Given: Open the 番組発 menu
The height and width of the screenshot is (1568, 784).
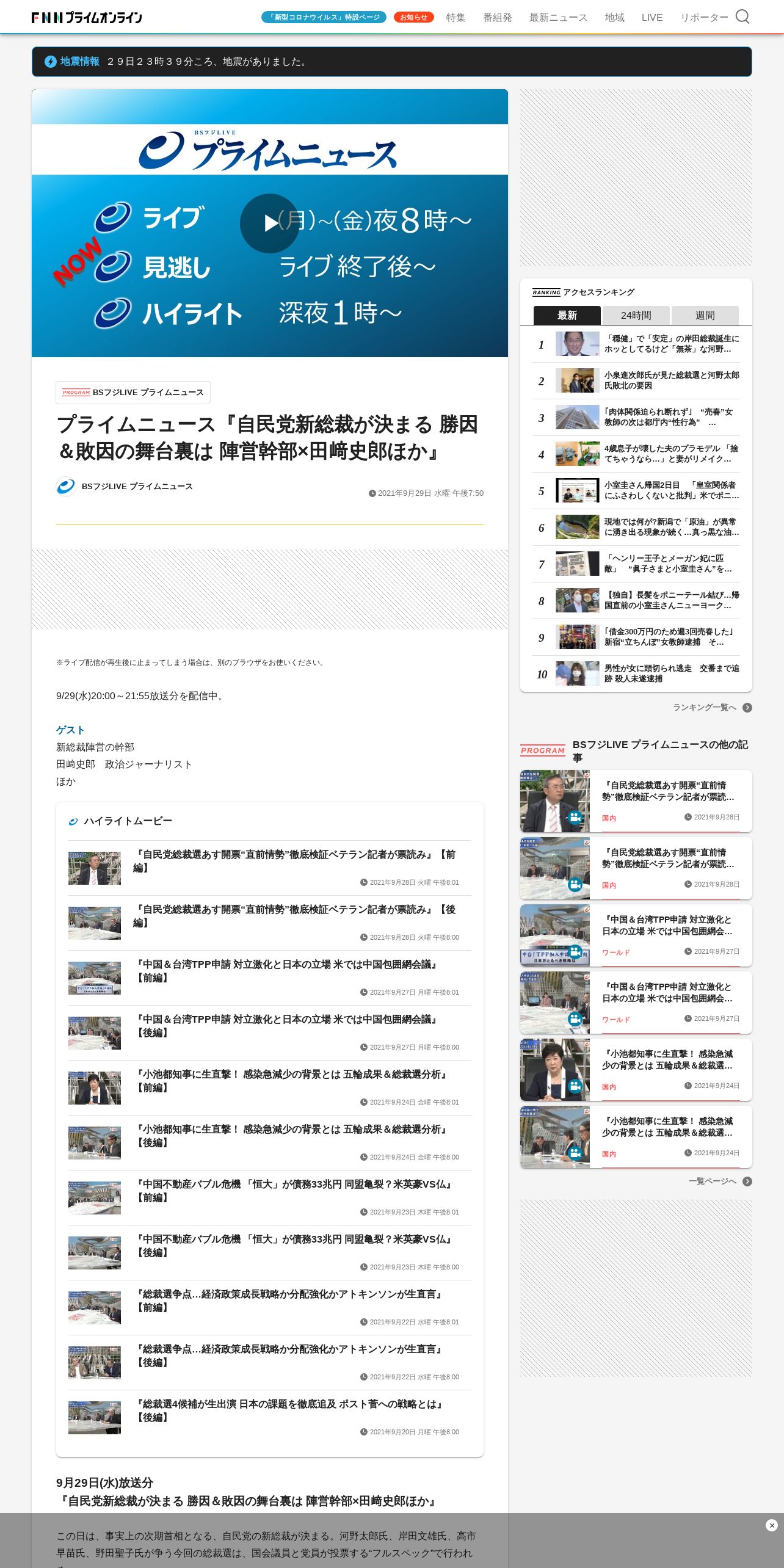Looking at the screenshot, I should [498, 18].
